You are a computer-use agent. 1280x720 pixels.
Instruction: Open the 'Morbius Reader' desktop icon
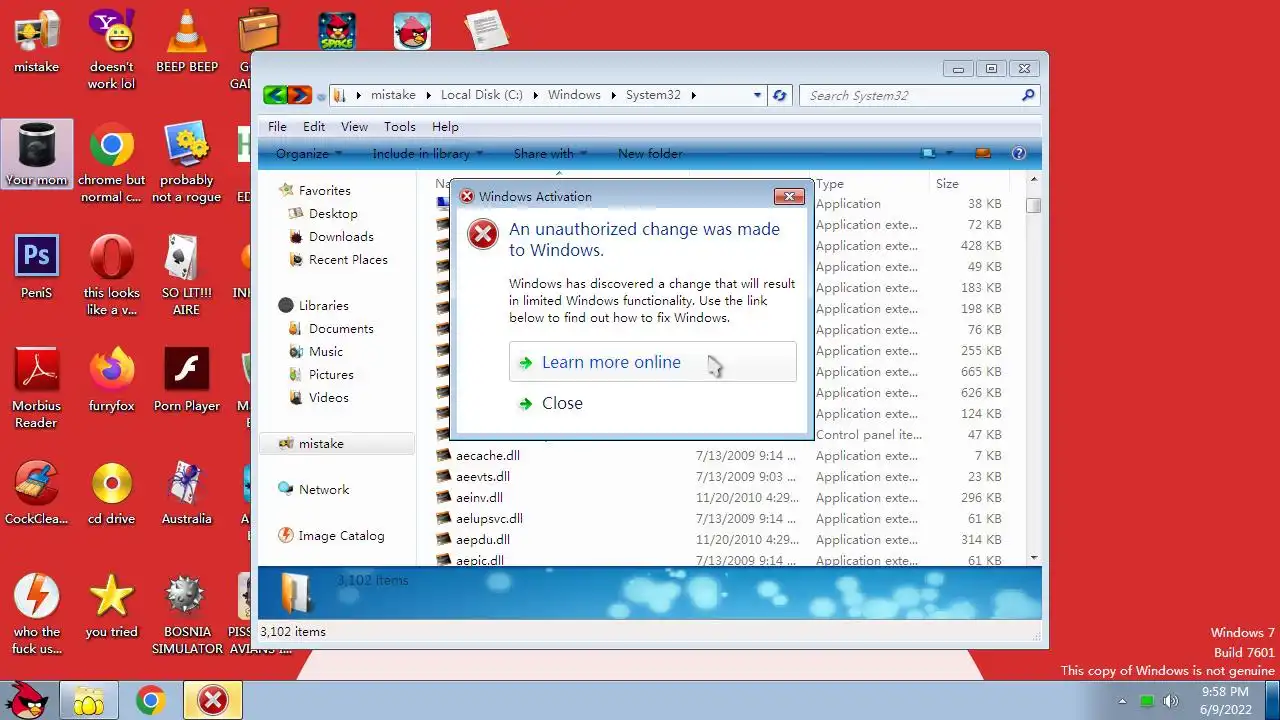click(36, 388)
